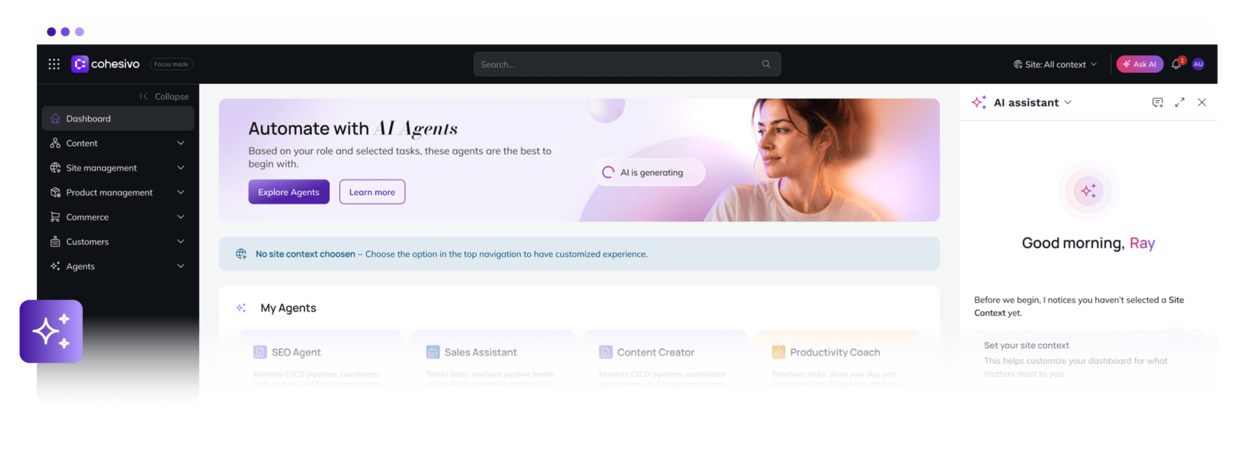Click the Content Creator card icon
This screenshot has height=450, width=1254.
click(606, 352)
